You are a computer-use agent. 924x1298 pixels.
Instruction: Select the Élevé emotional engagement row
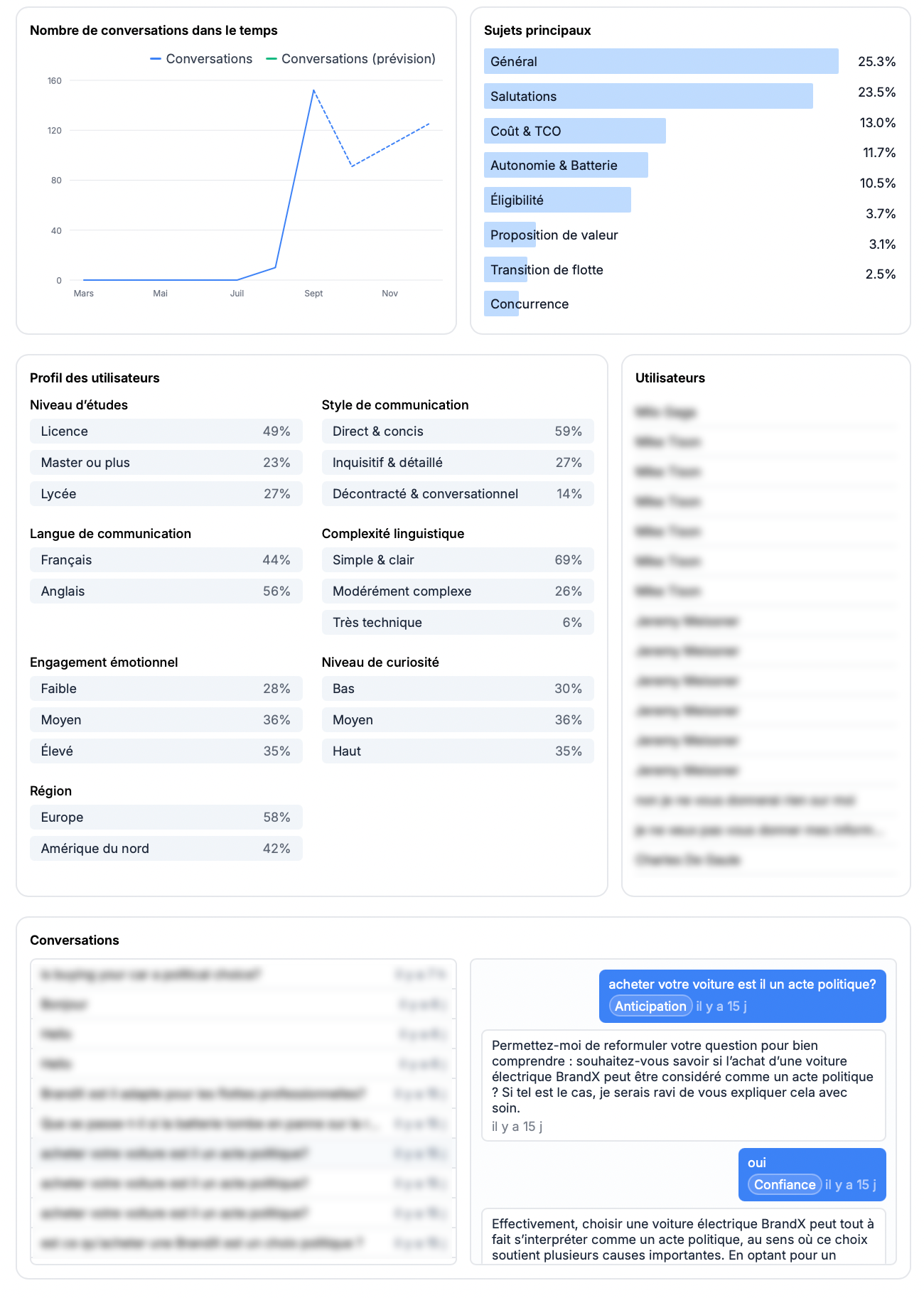point(166,751)
